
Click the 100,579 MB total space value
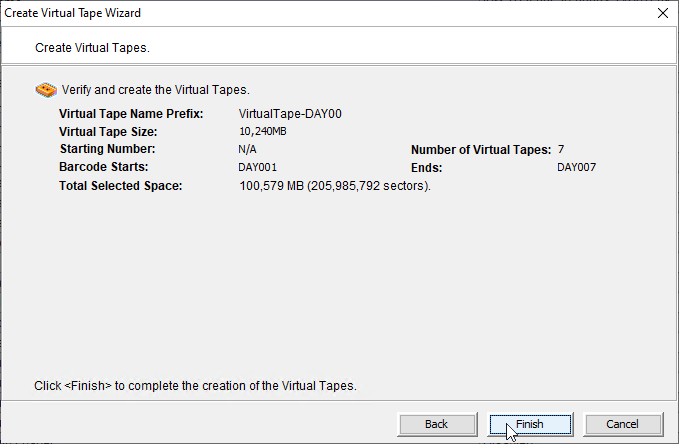[x=335, y=186]
